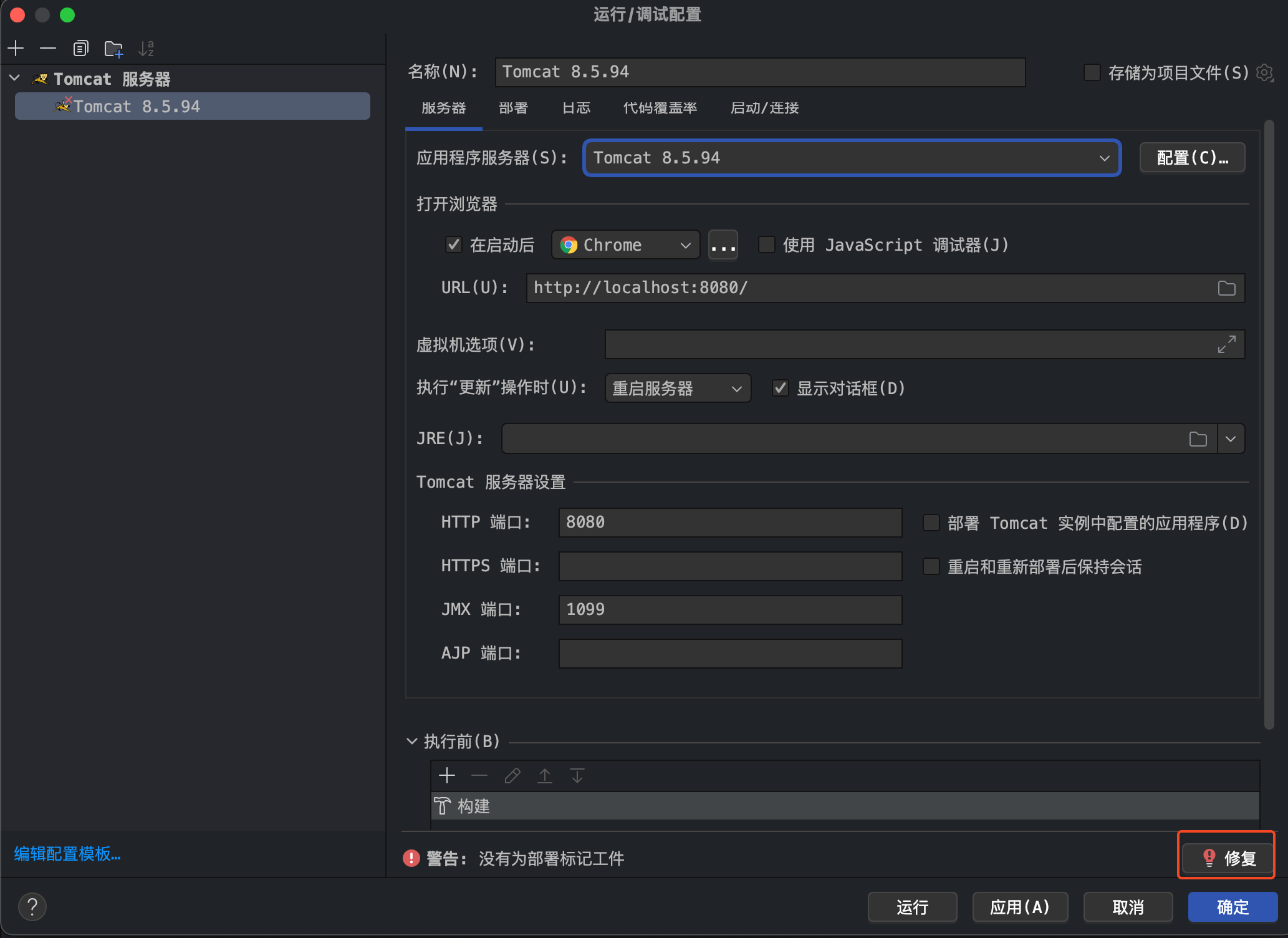Sort configurations alphabetically
Screen dimensions: 1288x938
[x=146, y=48]
